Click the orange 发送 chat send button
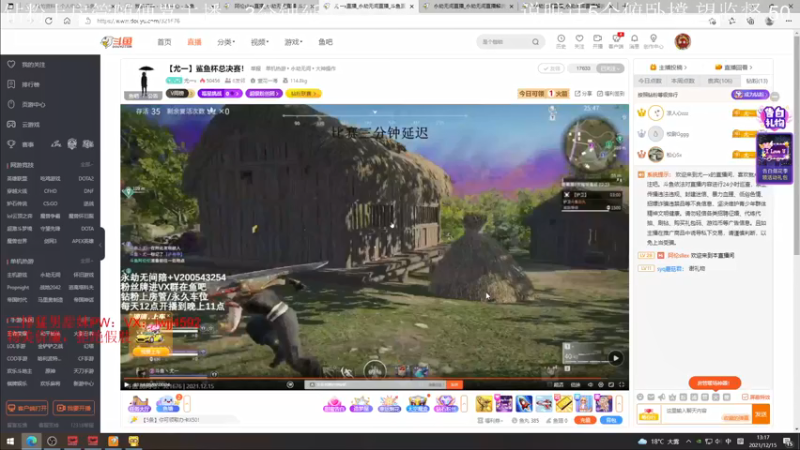 point(761,414)
